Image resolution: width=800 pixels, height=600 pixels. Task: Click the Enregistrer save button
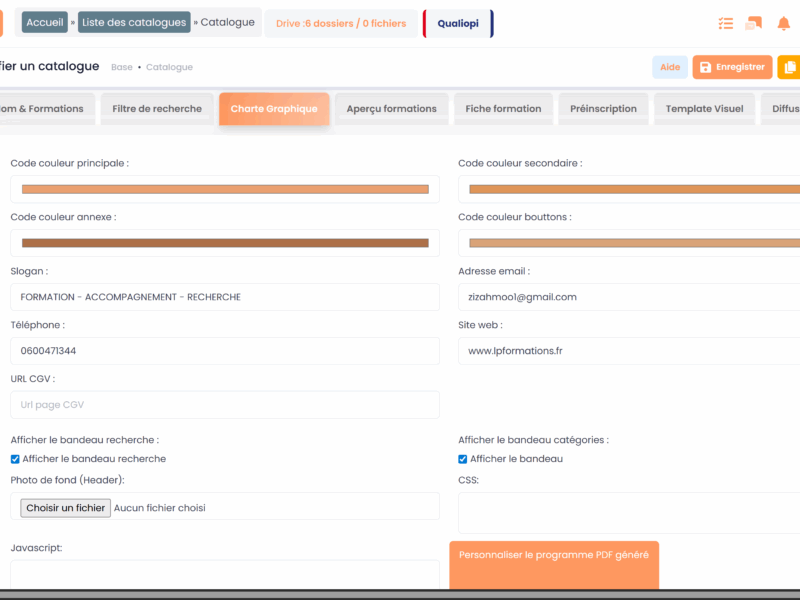pos(732,67)
